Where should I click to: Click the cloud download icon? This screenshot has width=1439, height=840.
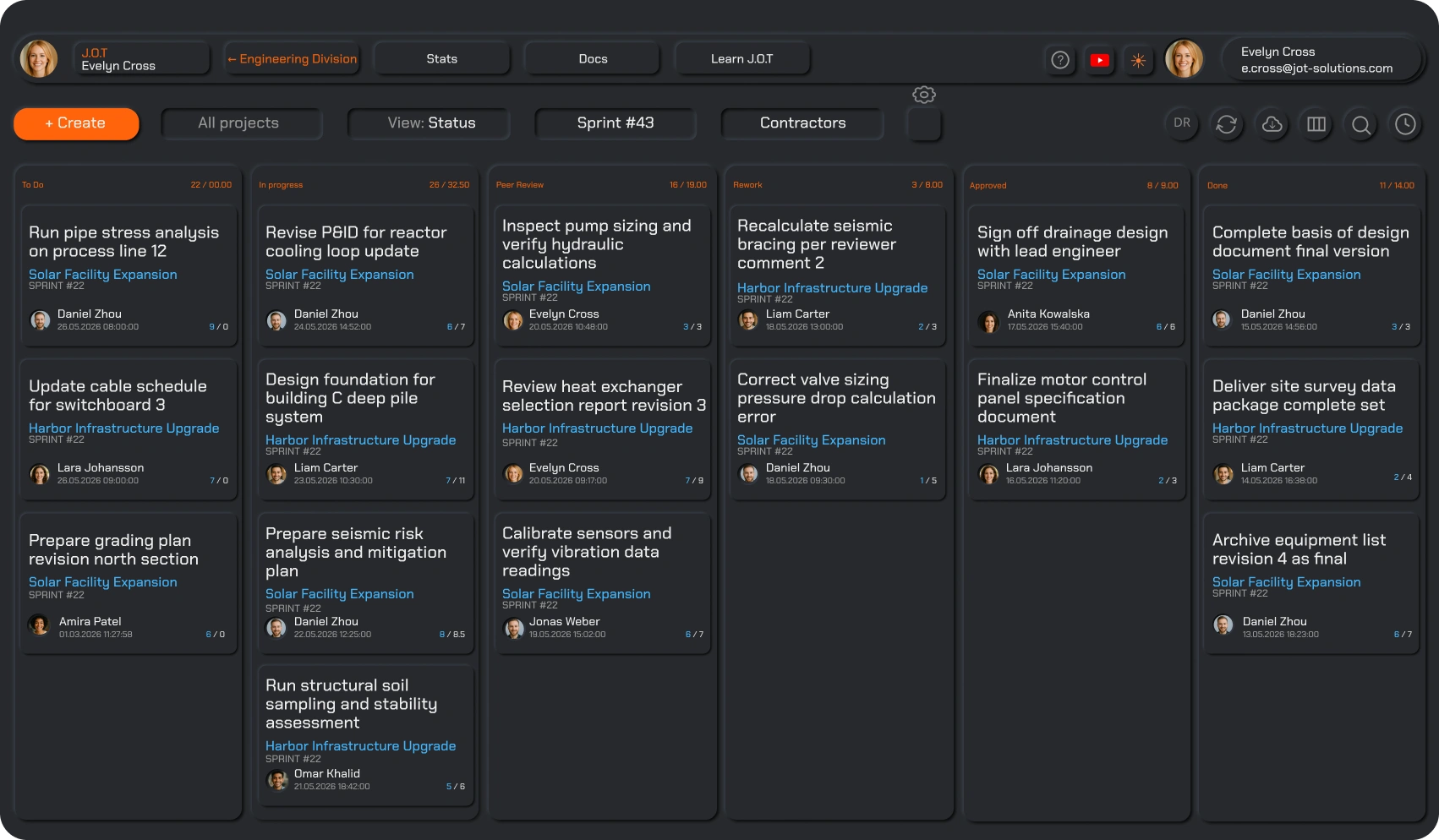pyautogui.click(x=1272, y=124)
